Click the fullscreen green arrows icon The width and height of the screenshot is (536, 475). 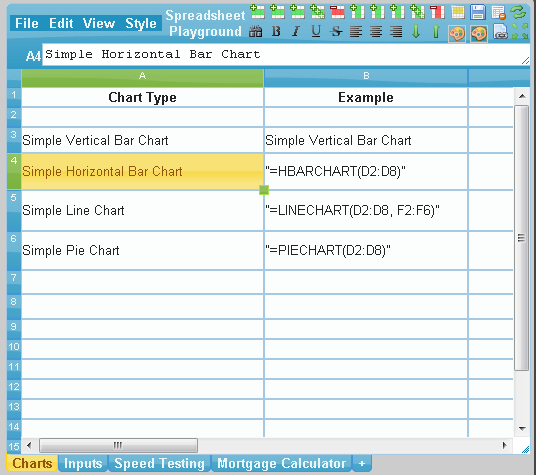(x=520, y=31)
